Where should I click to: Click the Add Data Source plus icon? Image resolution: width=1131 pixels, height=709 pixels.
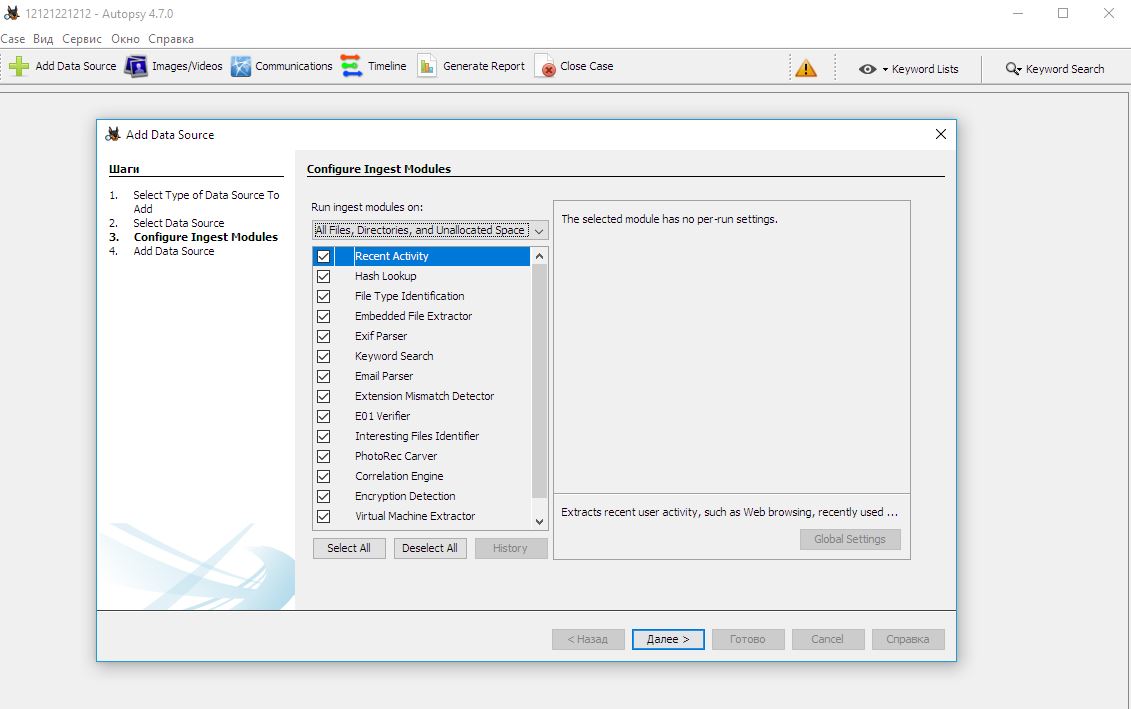click(19, 66)
